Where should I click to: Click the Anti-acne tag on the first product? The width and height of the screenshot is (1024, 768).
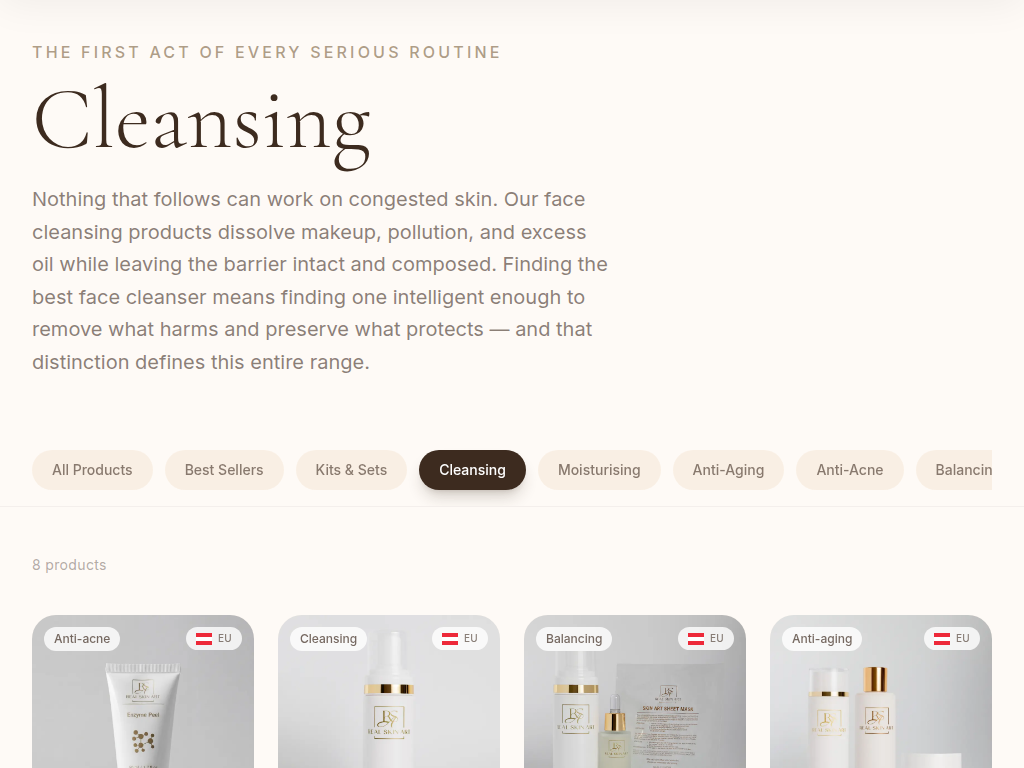click(82, 639)
